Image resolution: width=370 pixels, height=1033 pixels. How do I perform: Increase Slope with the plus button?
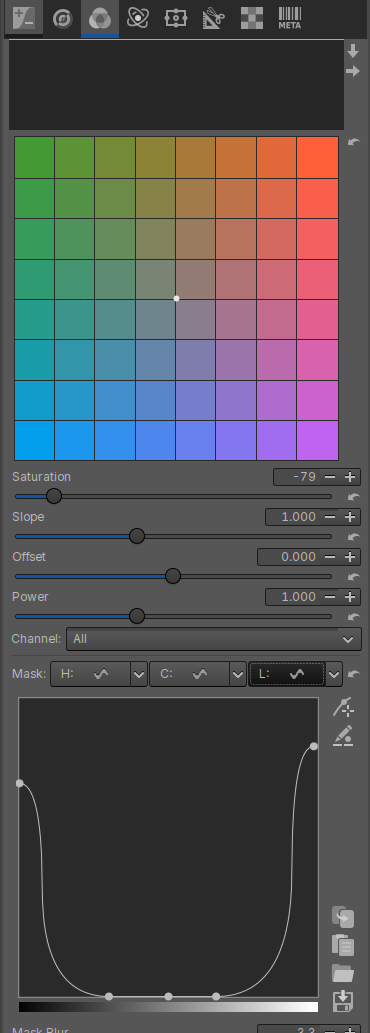coord(350,517)
